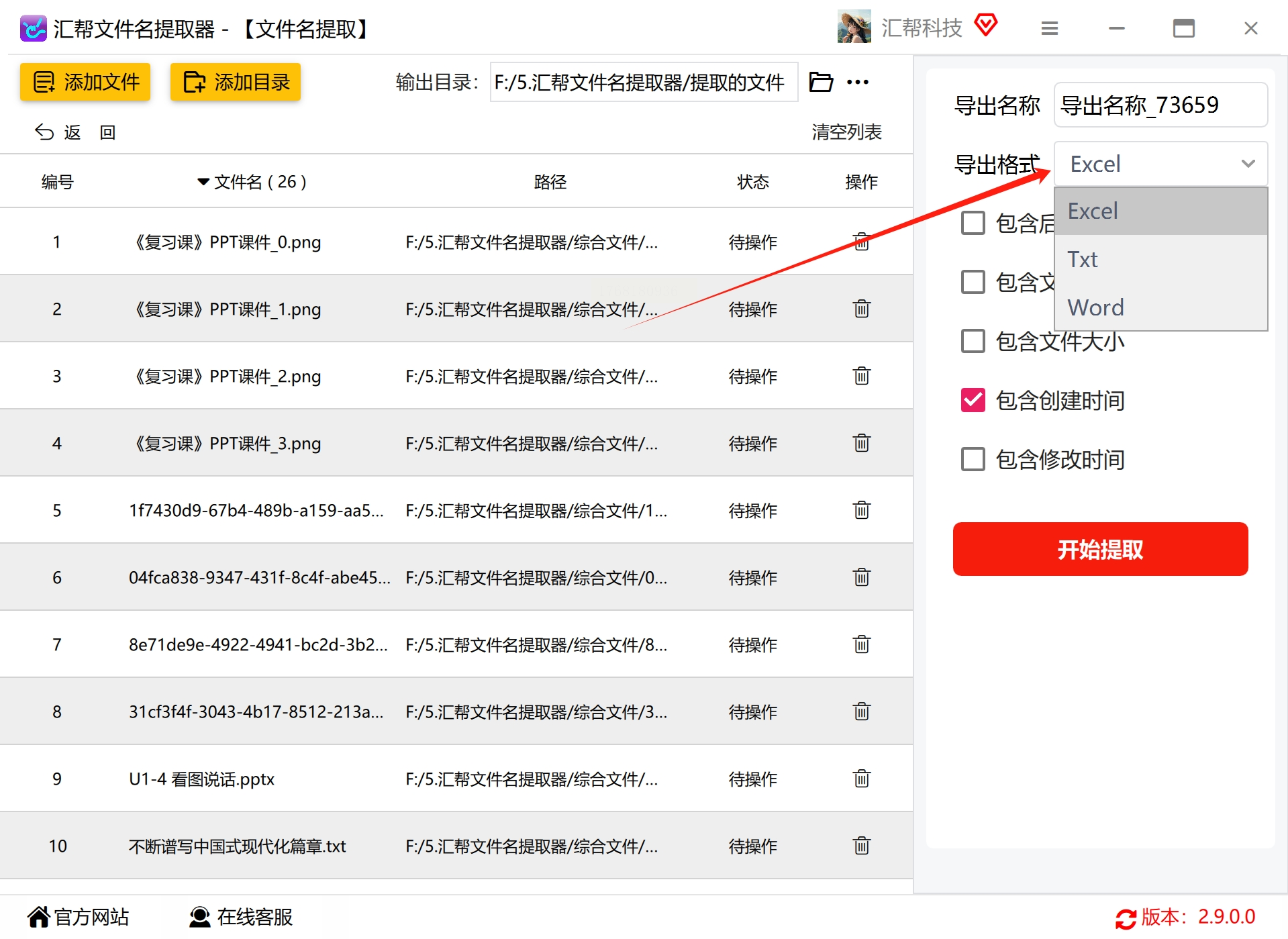The width and height of the screenshot is (1288, 939).
Task: Click the 操作 column header
Action: pos(861,182)
